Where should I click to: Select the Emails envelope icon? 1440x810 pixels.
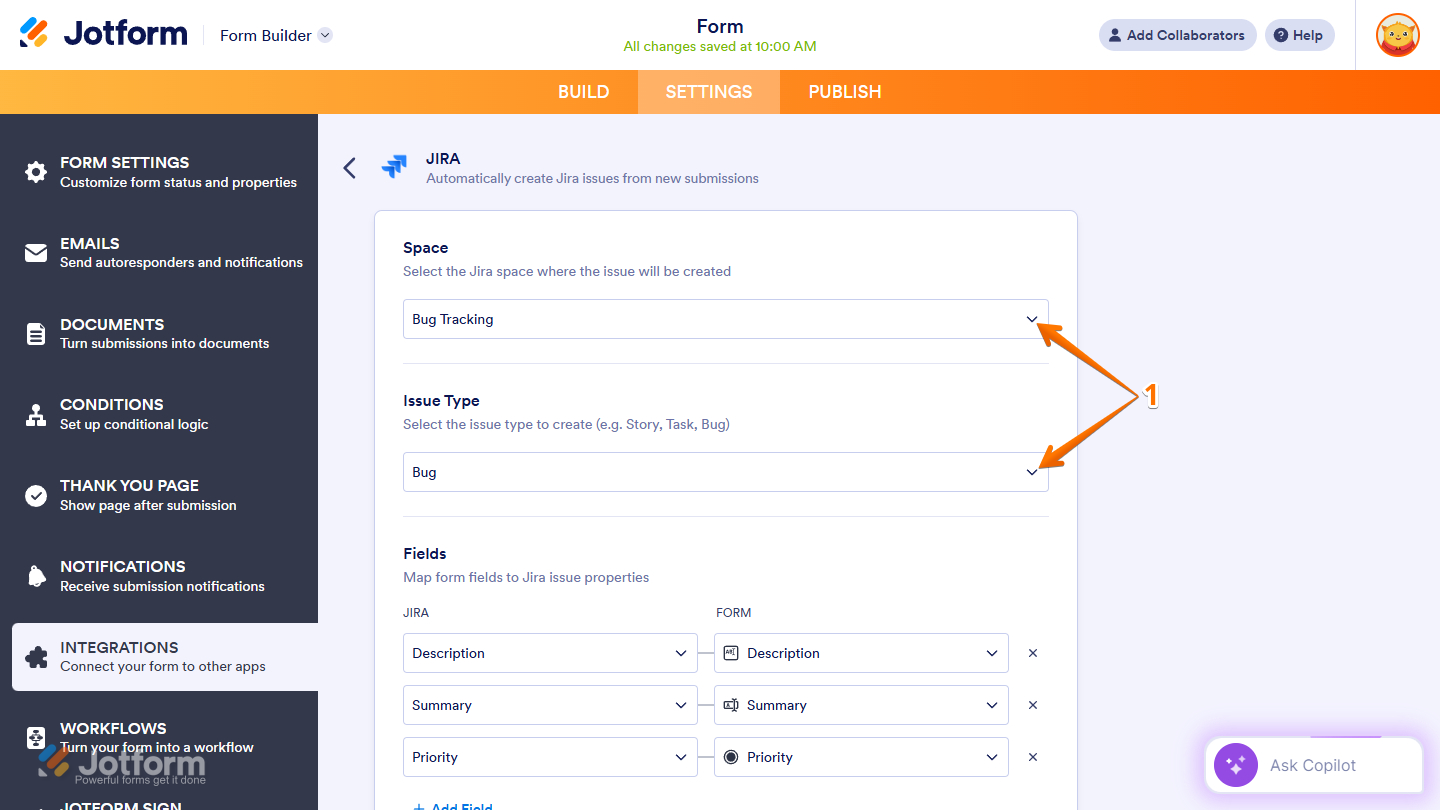coord(36,252)
